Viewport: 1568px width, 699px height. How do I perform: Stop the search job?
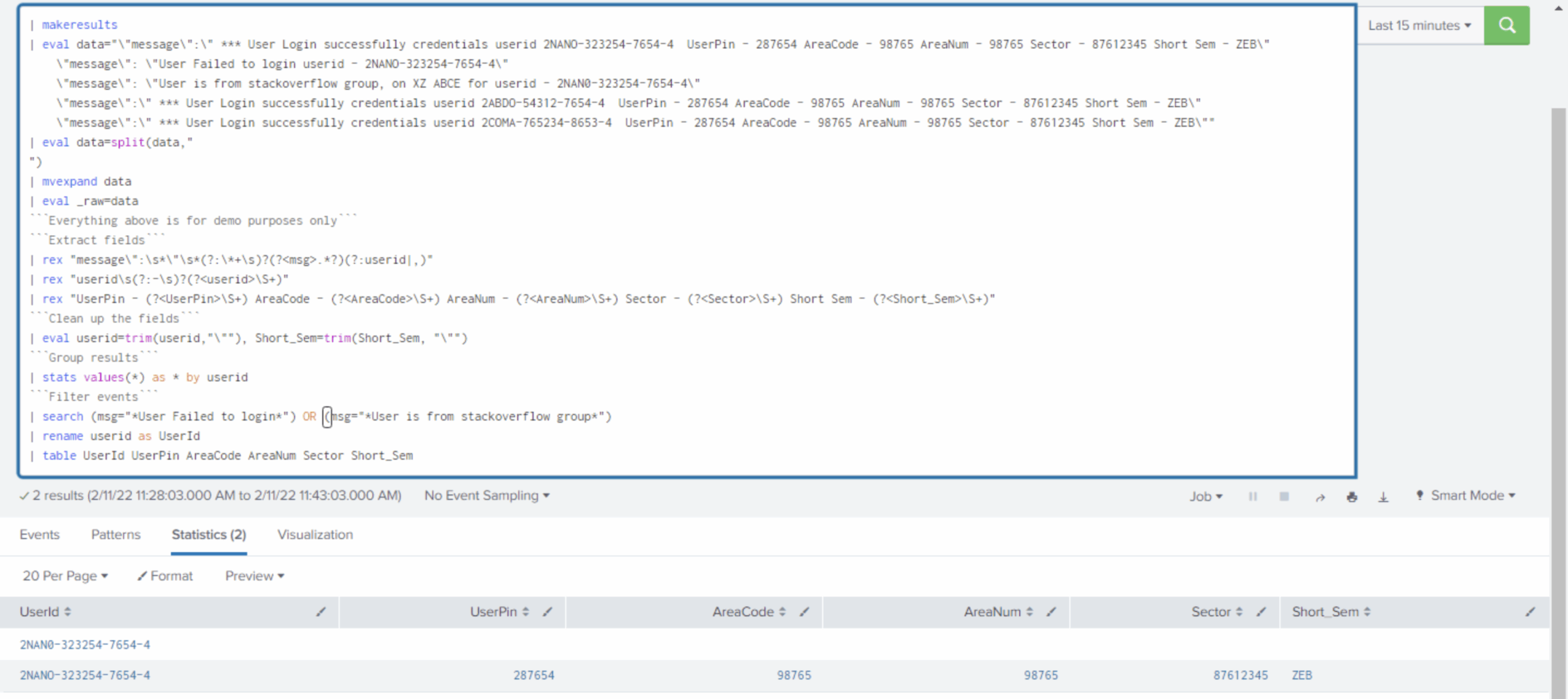click(1284, 496)
